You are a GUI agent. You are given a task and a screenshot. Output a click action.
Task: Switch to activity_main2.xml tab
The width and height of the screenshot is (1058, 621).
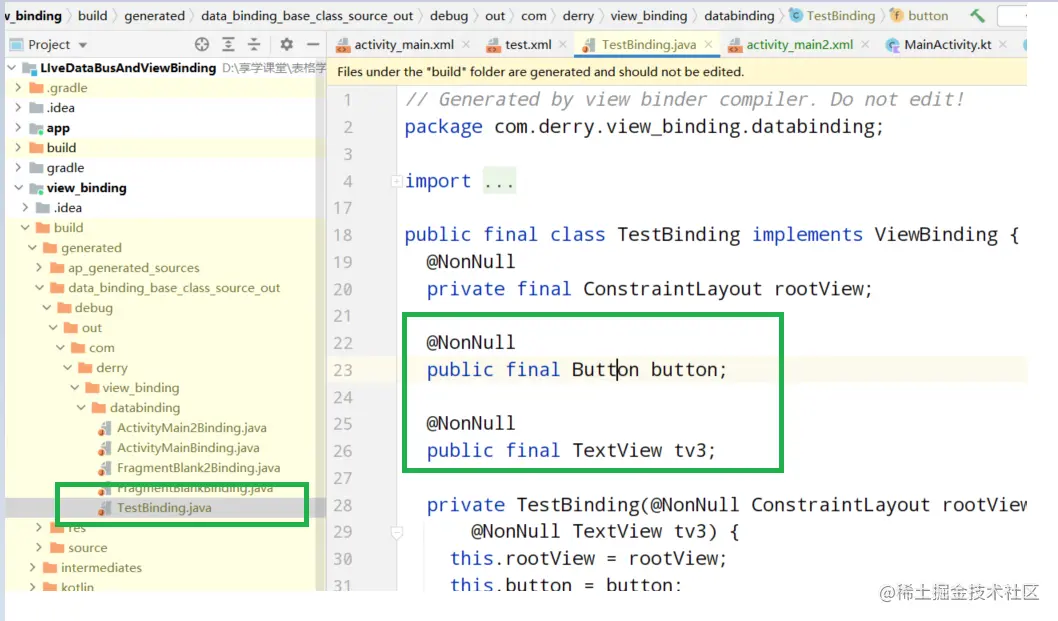tap(800, 45)
